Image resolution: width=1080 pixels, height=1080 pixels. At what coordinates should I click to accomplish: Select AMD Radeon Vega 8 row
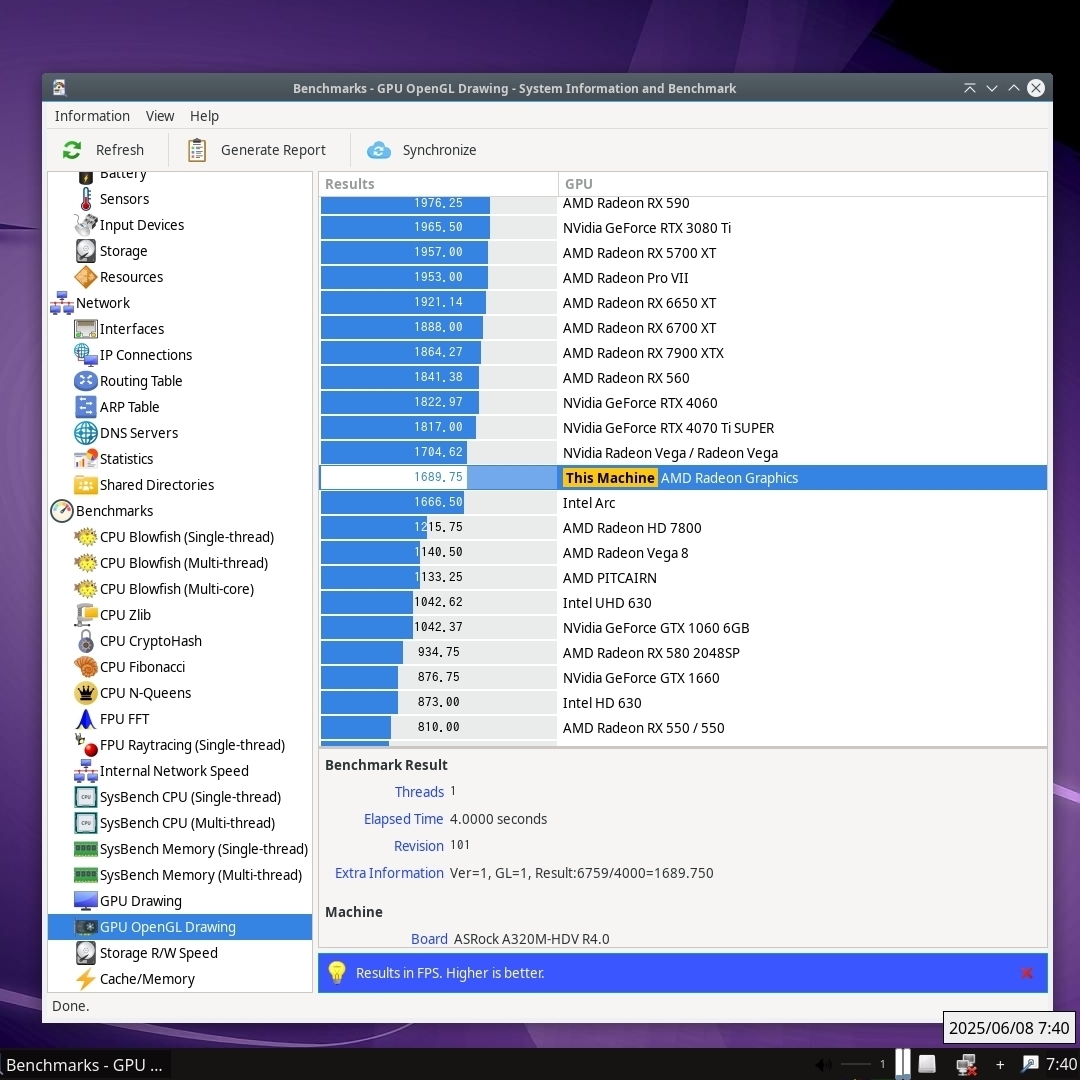click(x=683, y=553)
